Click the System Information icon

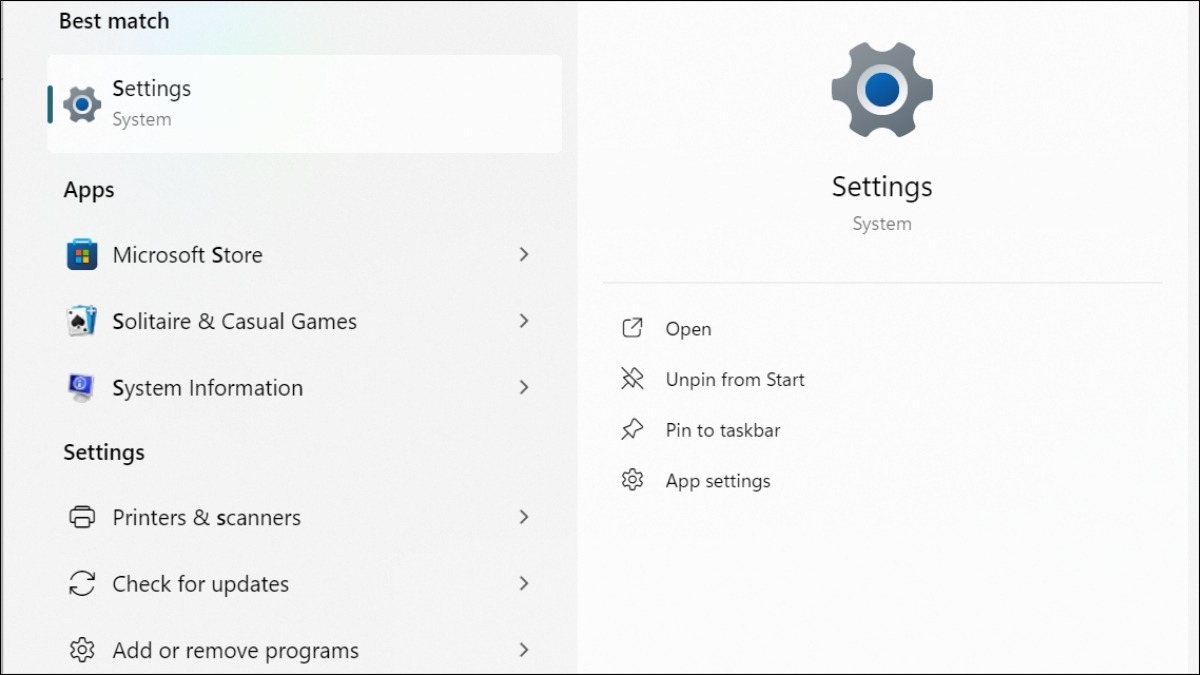[x=82, y=388]
